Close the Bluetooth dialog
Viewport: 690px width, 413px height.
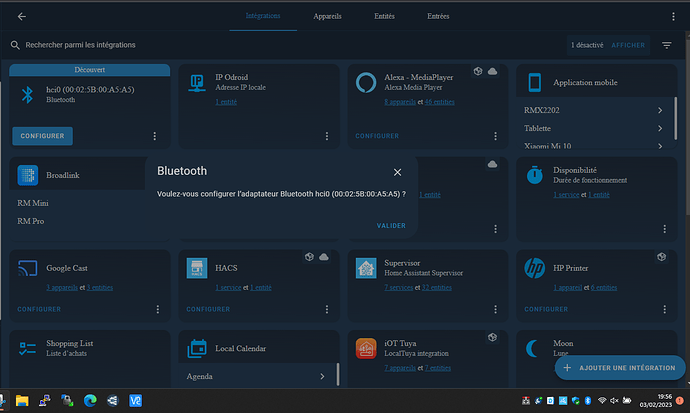pyautogui.click(x=397, y=172)
